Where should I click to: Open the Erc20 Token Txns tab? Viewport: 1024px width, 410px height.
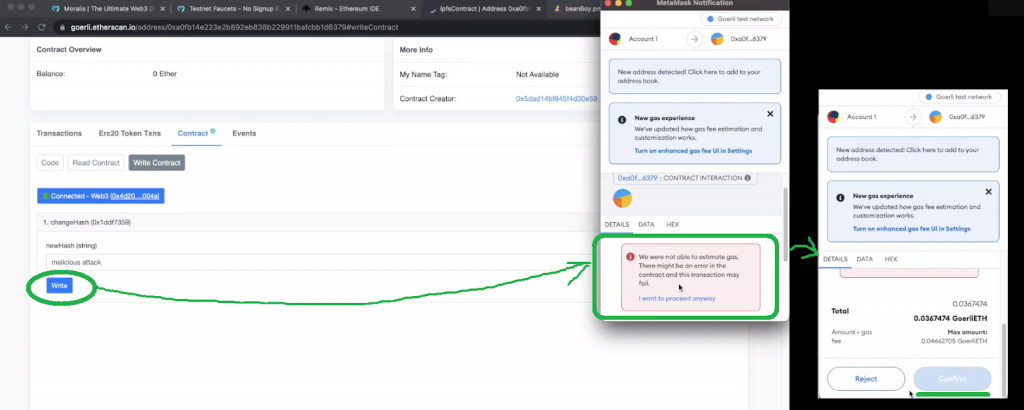point(130,133)
